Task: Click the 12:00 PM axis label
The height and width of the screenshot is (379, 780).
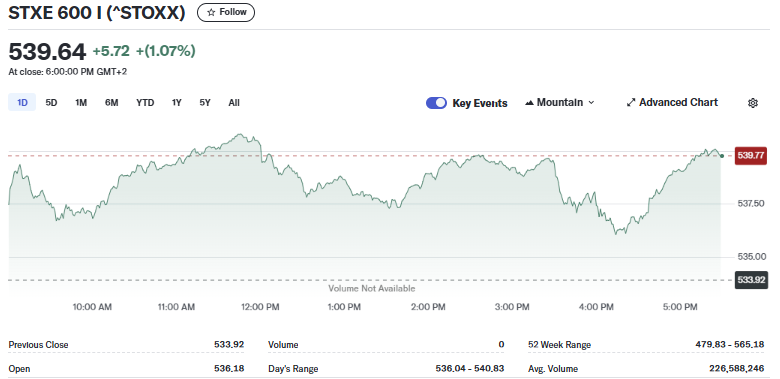Action: point(260,307)
